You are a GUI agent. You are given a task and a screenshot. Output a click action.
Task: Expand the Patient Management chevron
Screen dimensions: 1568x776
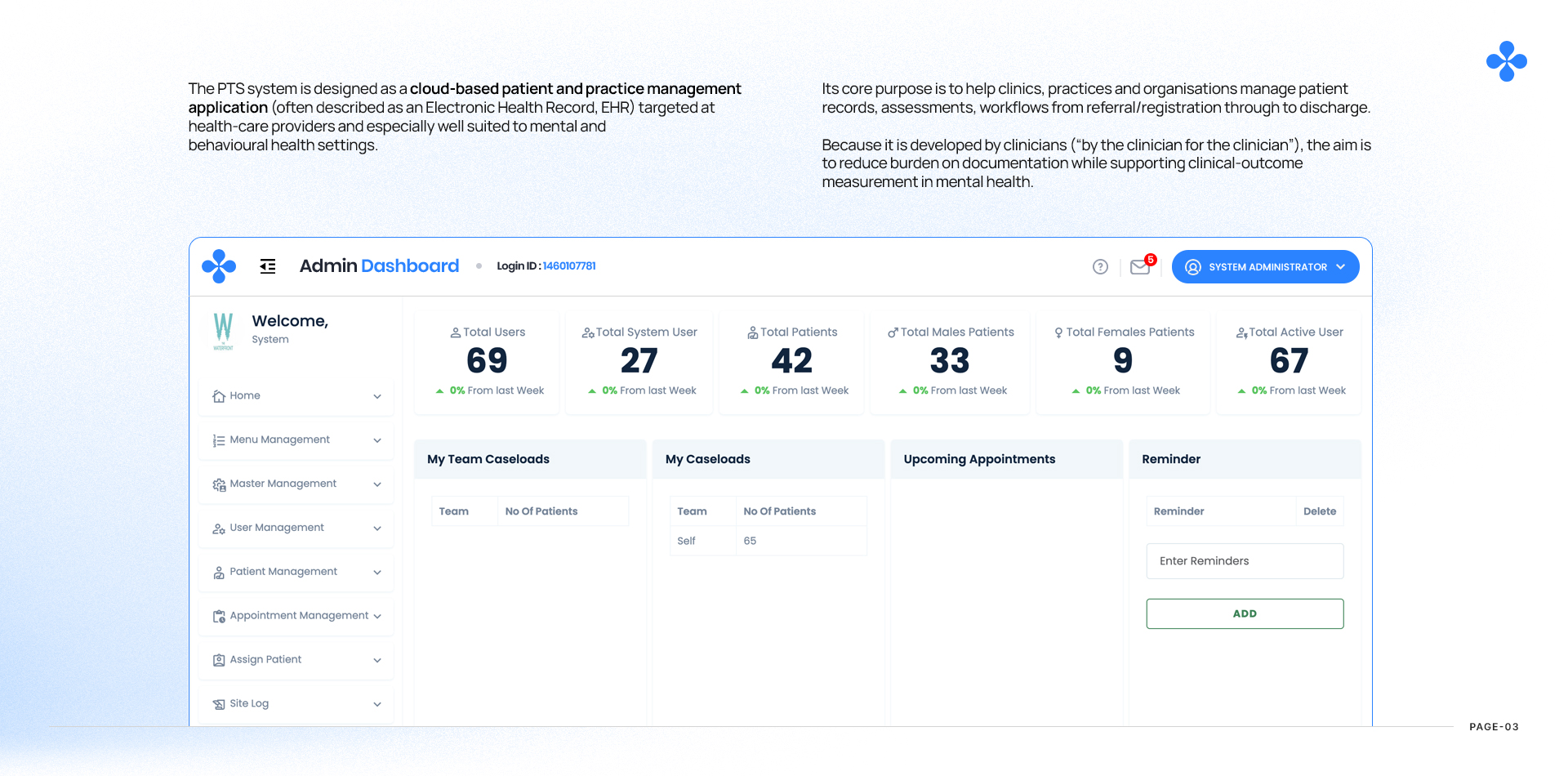[377, 573]
